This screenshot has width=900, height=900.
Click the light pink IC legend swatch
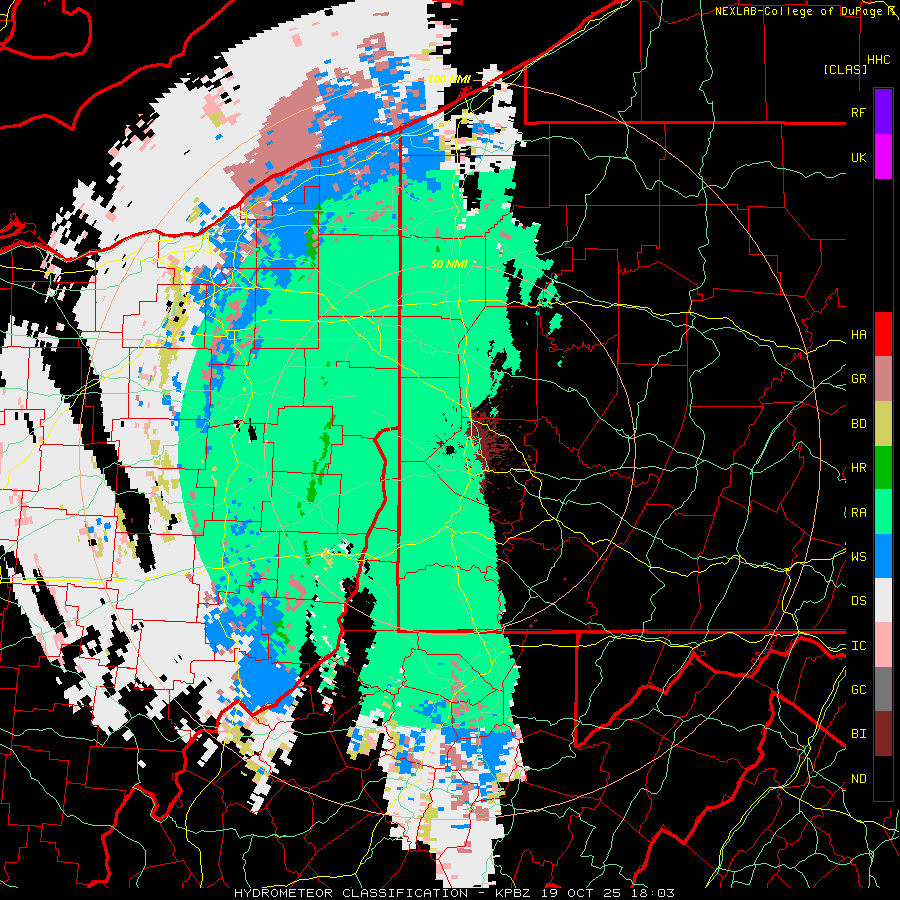(883, 645)
